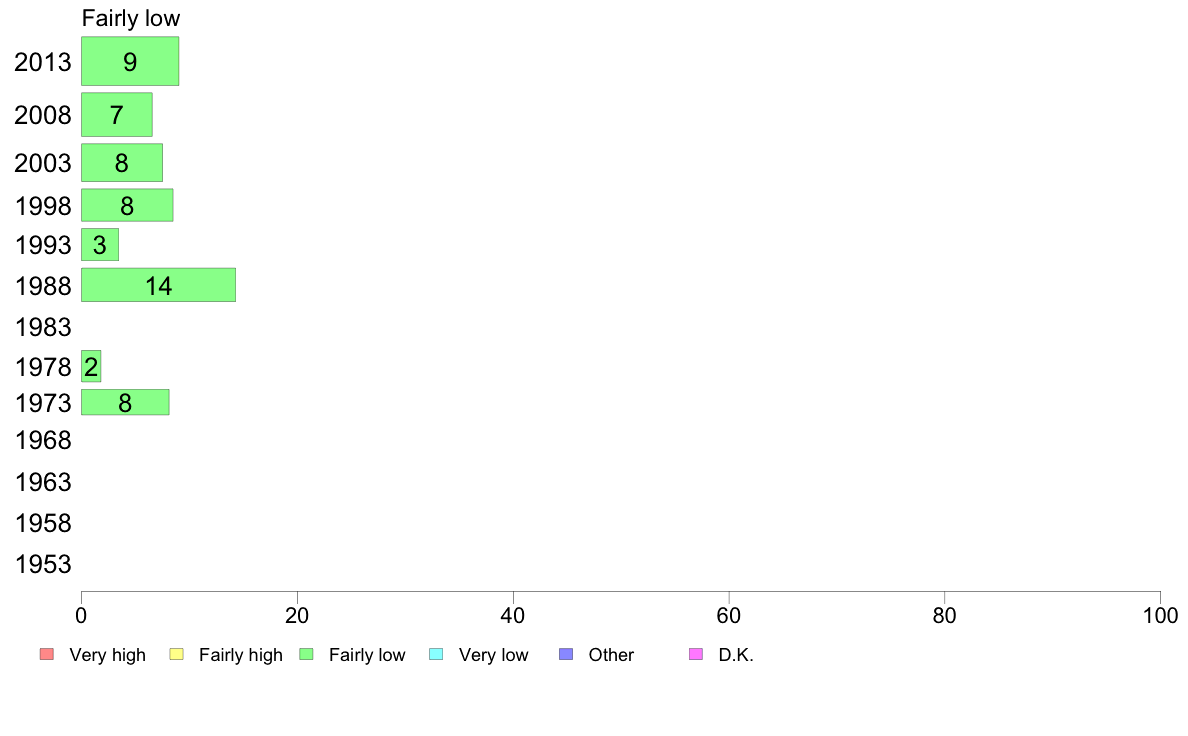Select the 1993 bar showing 3
The height and width of the screenshot is (736, 1188).
pyautogui.click(x=100, y=245)
